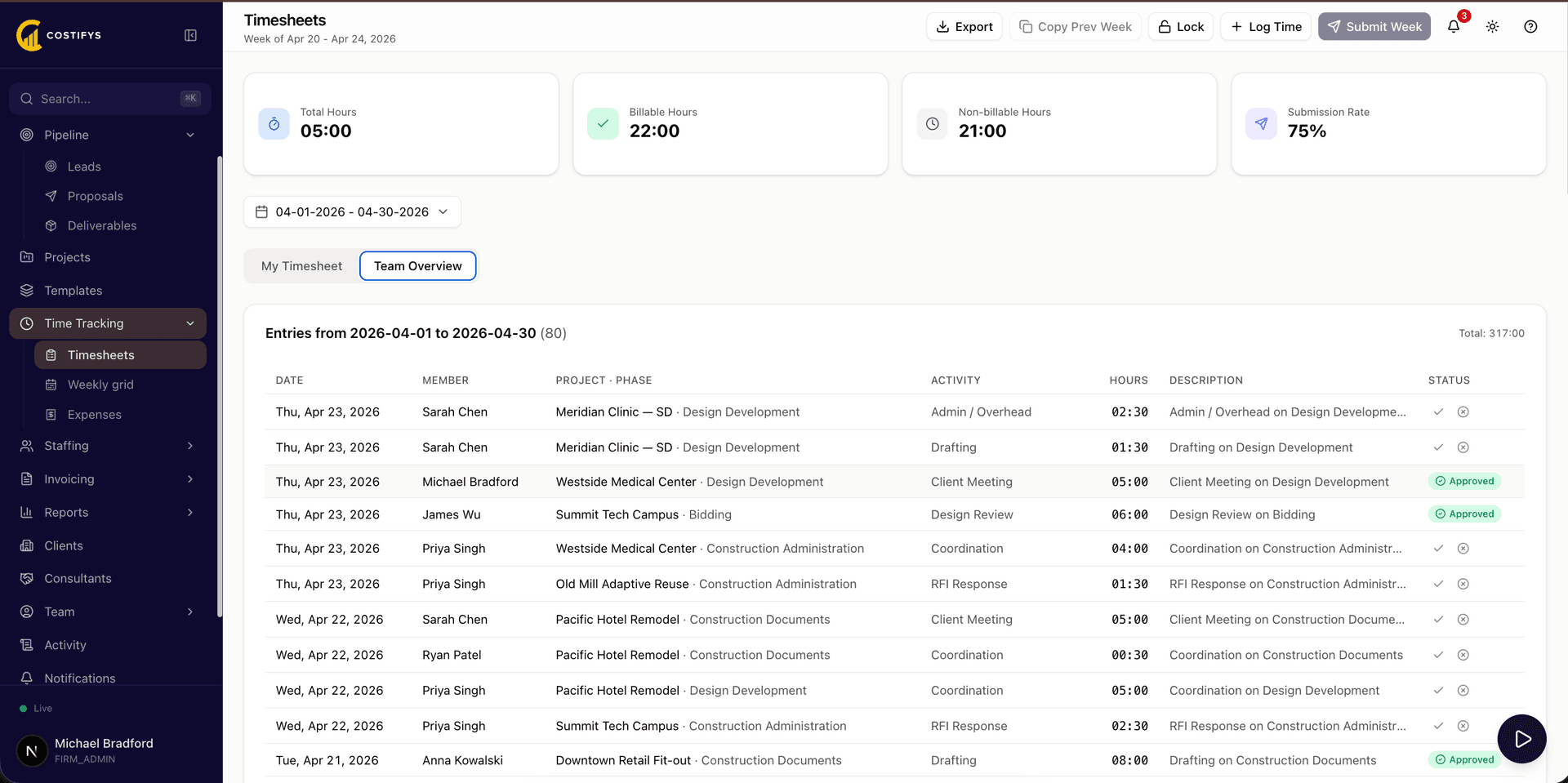Click Submission Rate paper plane icon
The width and height of the screenshot is (1568, 783).
tap(1261, 124)
